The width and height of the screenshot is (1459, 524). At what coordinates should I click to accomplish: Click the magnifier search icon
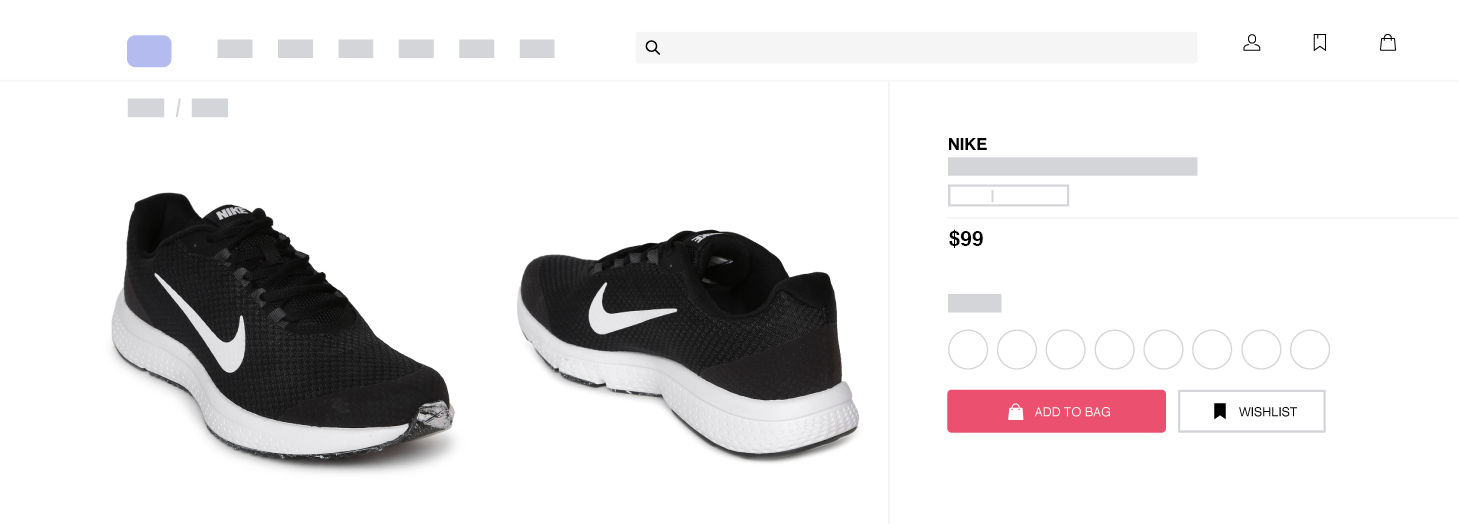click(653, 47)
